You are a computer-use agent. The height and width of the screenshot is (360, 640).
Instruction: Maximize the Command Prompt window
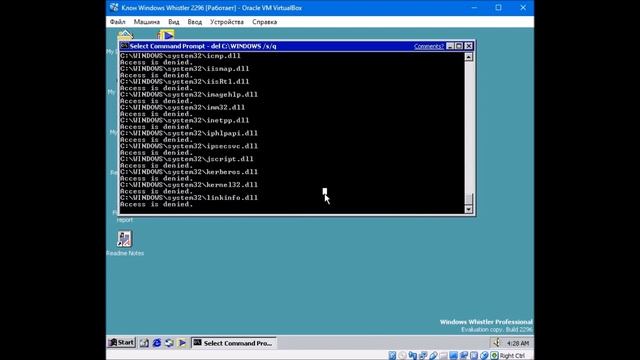pos(459,46)
